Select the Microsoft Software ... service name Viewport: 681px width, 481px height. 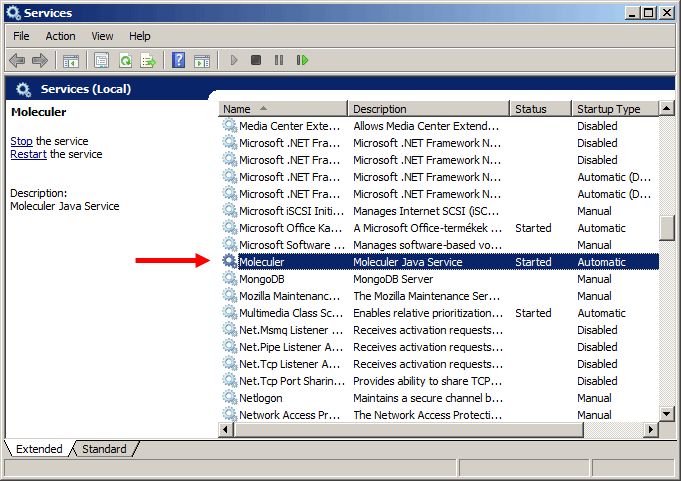pyautogui.click(x=292, y=245)
